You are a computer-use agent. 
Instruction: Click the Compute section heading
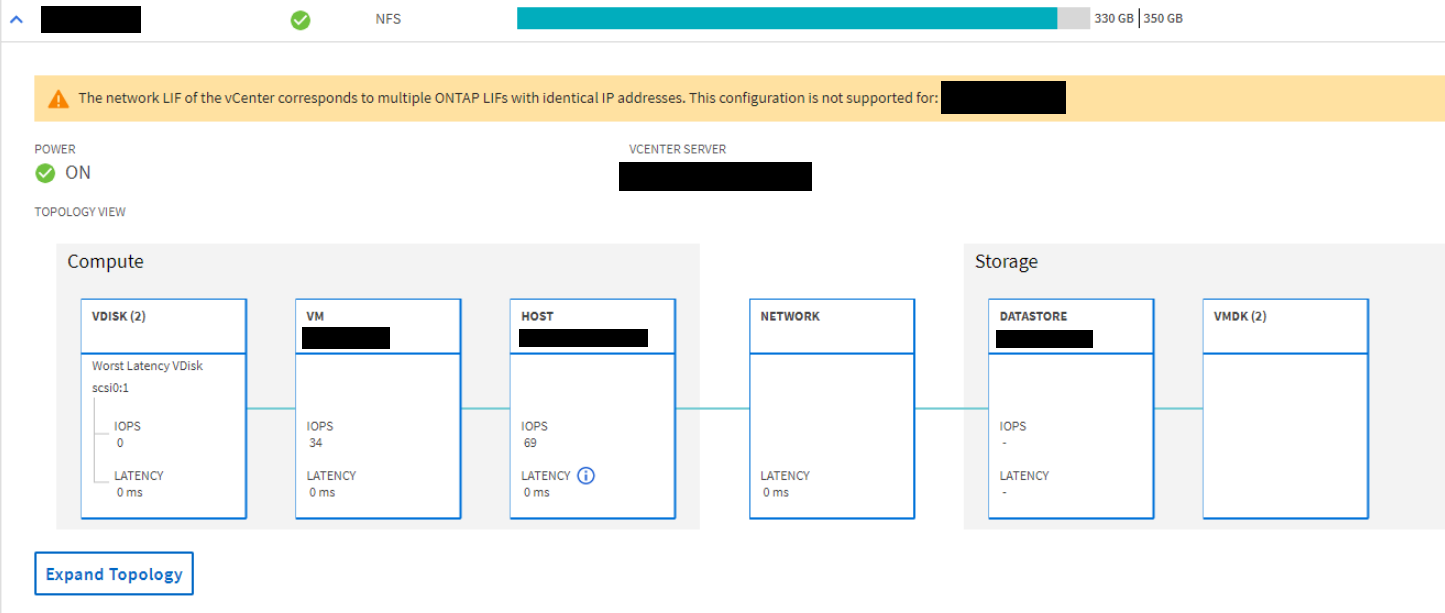tap(105, 262)
